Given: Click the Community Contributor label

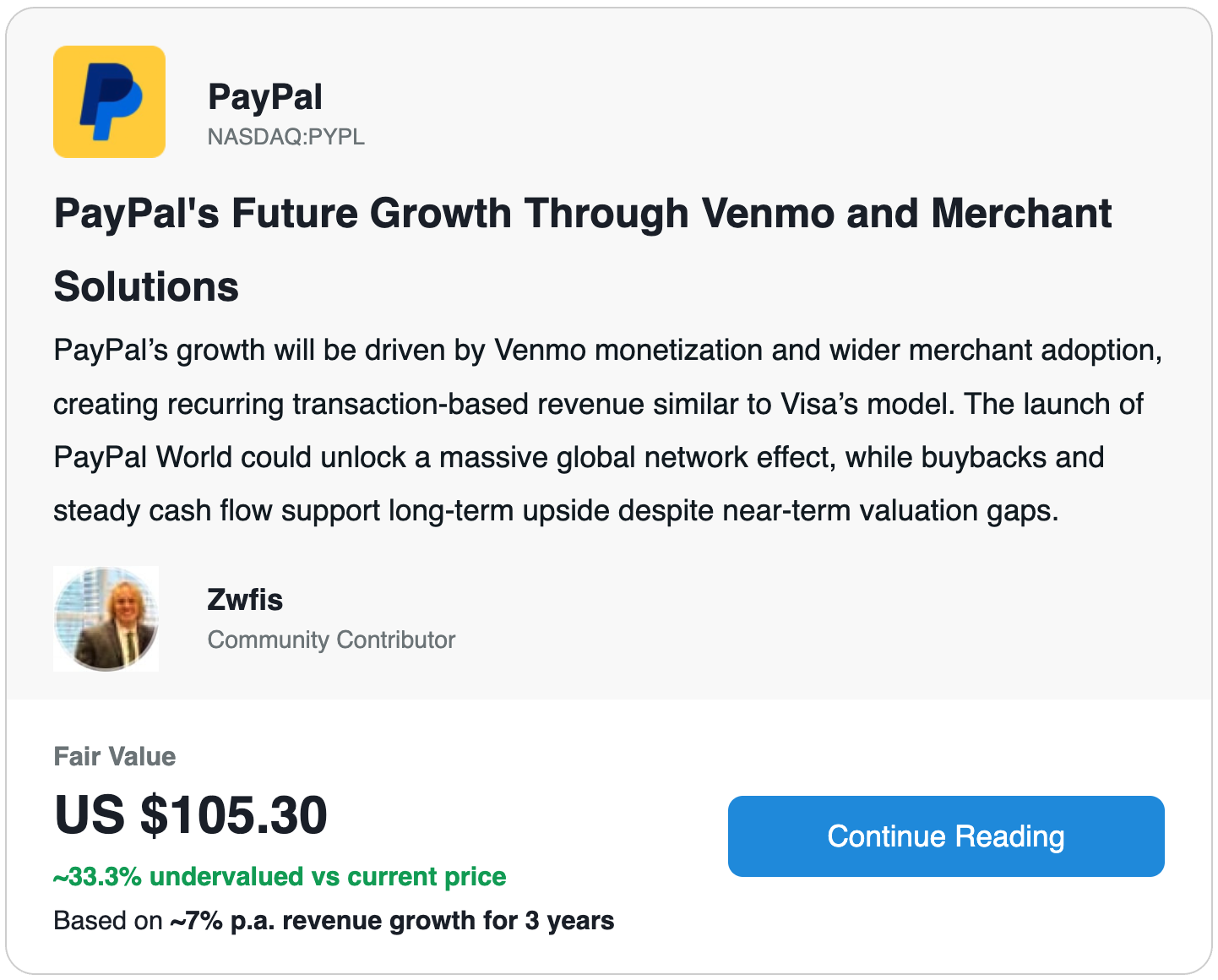Looking at the screenshot, I should [x=331, y=640].
